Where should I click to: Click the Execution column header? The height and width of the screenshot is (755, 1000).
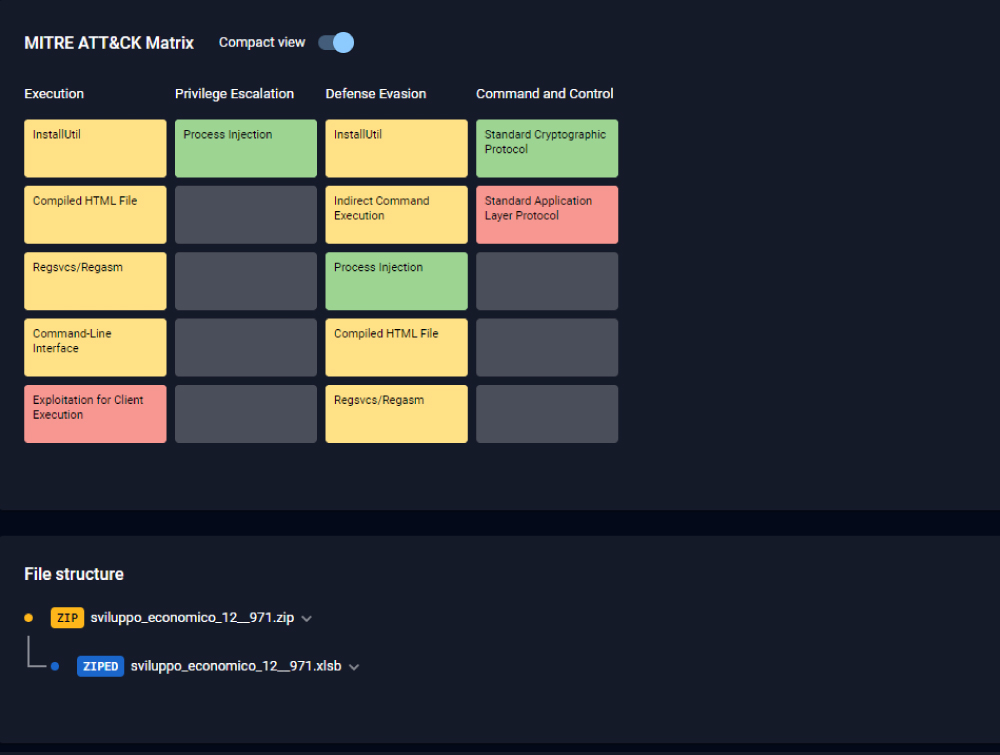tap(54, 94)
